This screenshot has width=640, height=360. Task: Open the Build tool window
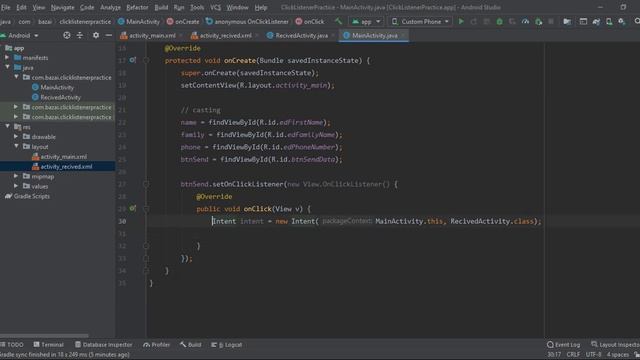191,345
